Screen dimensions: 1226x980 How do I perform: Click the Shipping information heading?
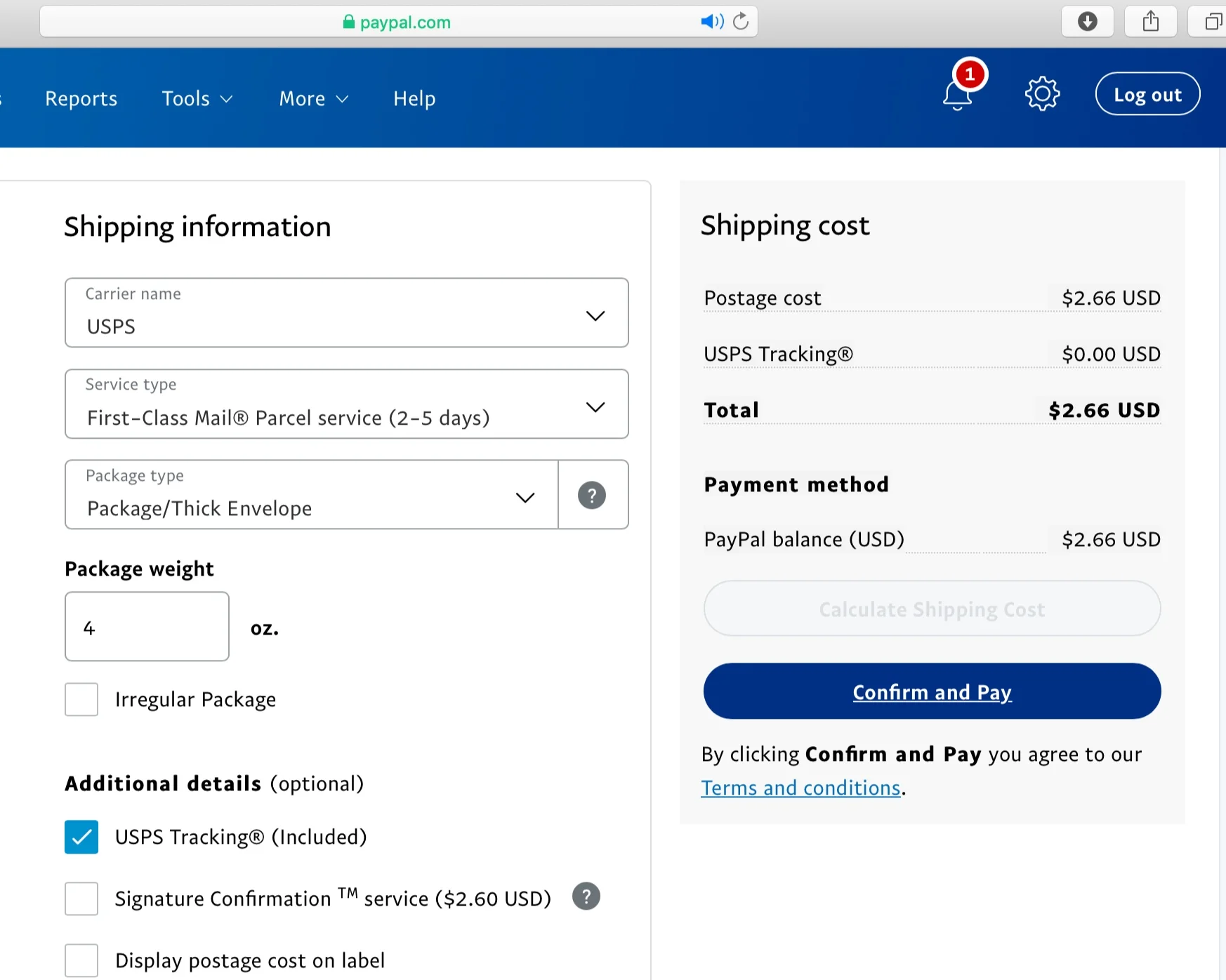[197, 227]
